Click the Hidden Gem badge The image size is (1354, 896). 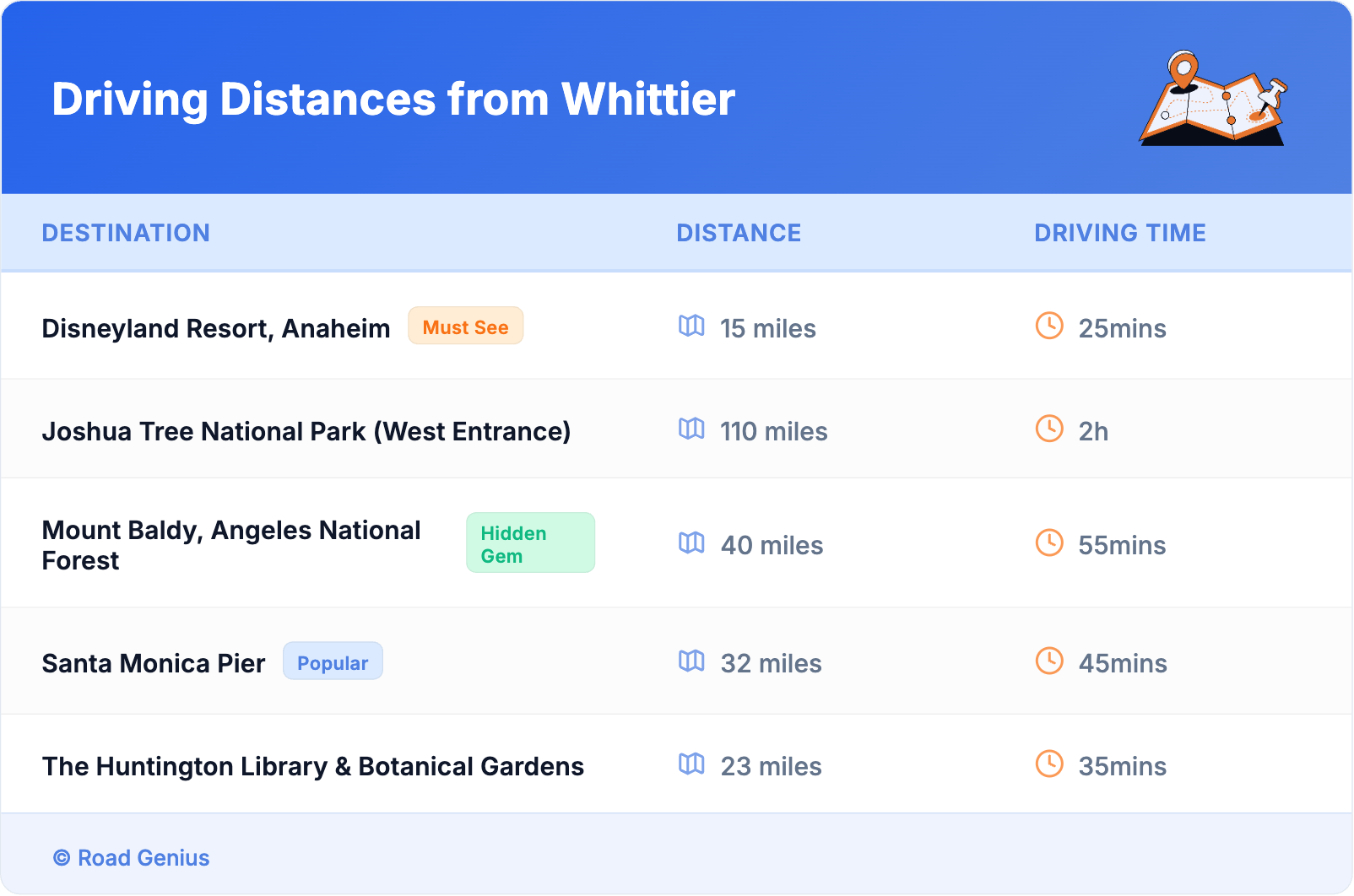tap(530, 543)
